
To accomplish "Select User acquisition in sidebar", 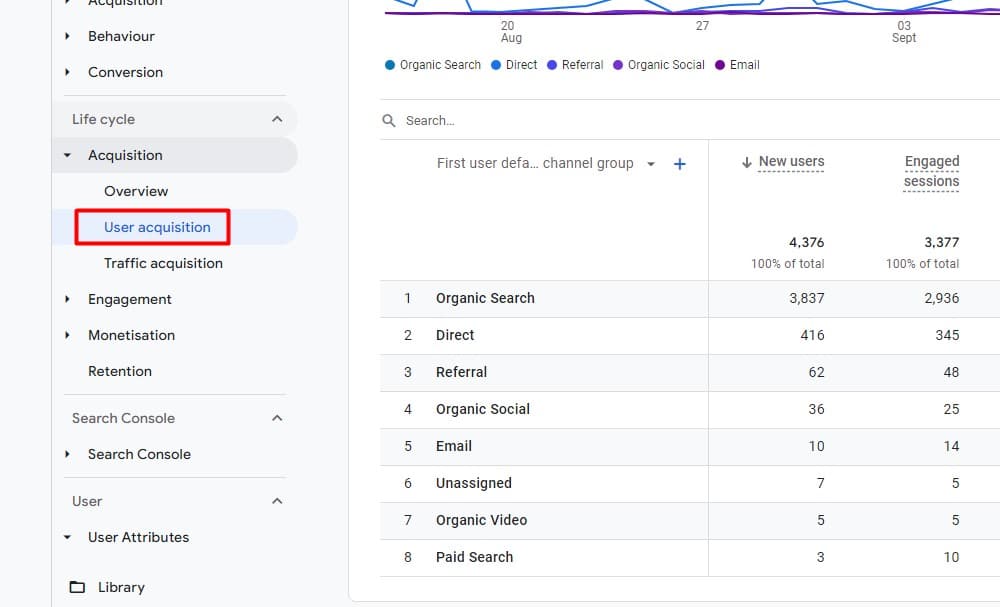I will [157, 227].
